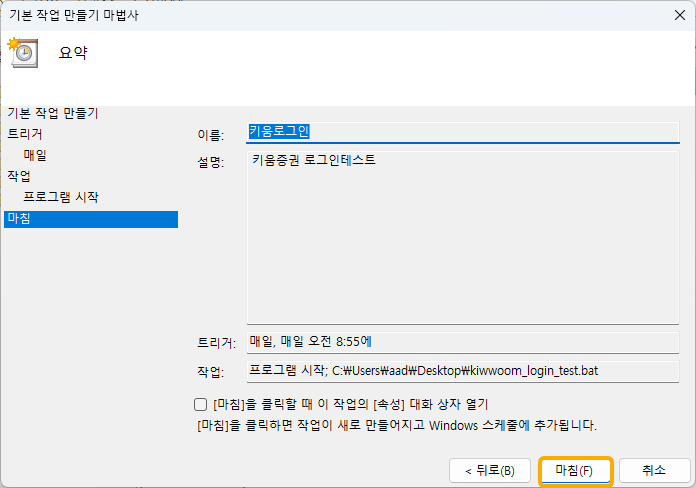The height and width of the screenshot is (488, 696).
Task: Select the 기본 작업 만들기 step in sidebar
Action: 53,113
